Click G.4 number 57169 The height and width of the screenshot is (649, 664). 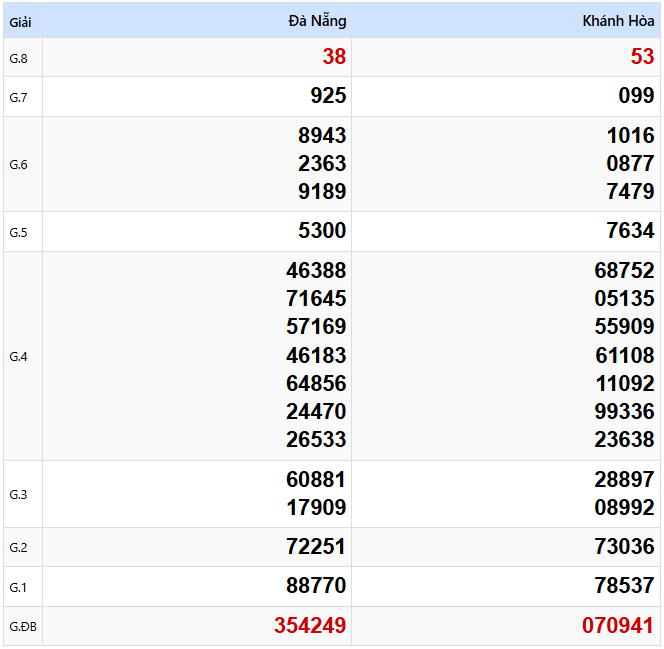click(316, 327)
